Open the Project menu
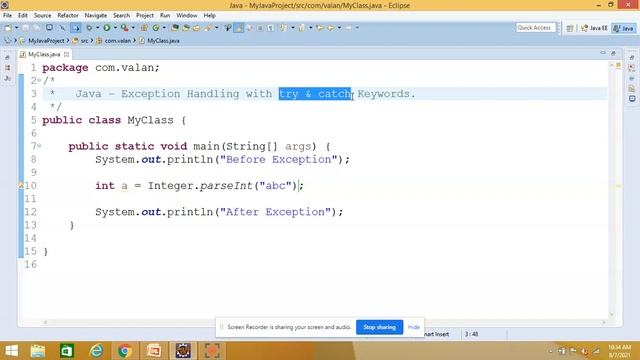This screenshot has width=640, height=360. click(144, 16)
